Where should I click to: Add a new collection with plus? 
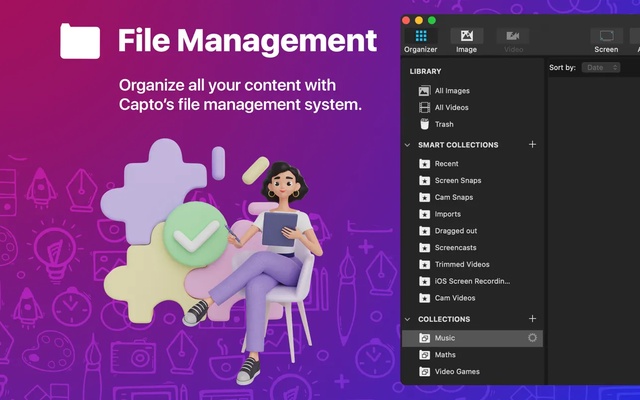532,319
